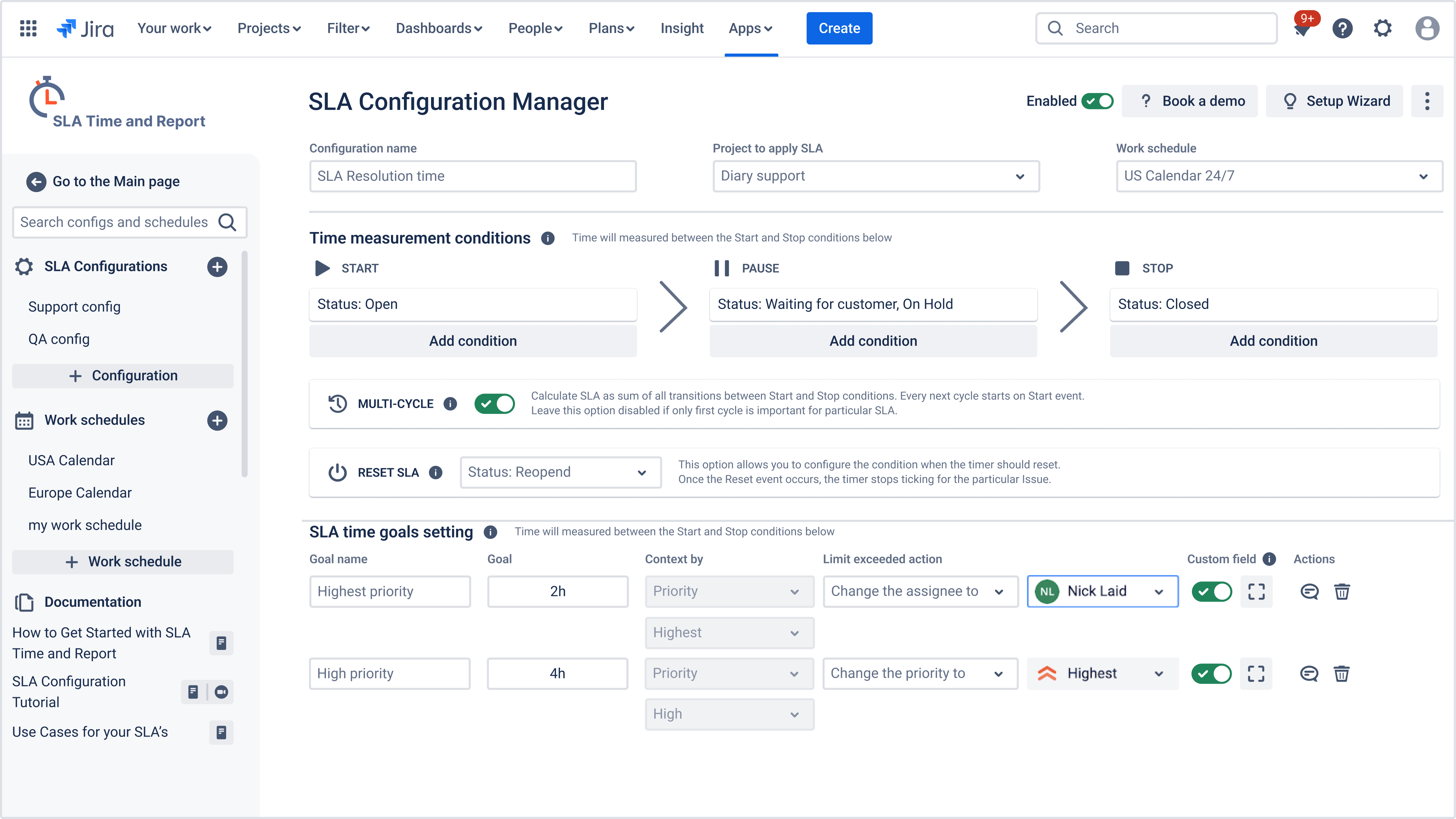Open comment icon for High priority goal

click(1309, 674)
